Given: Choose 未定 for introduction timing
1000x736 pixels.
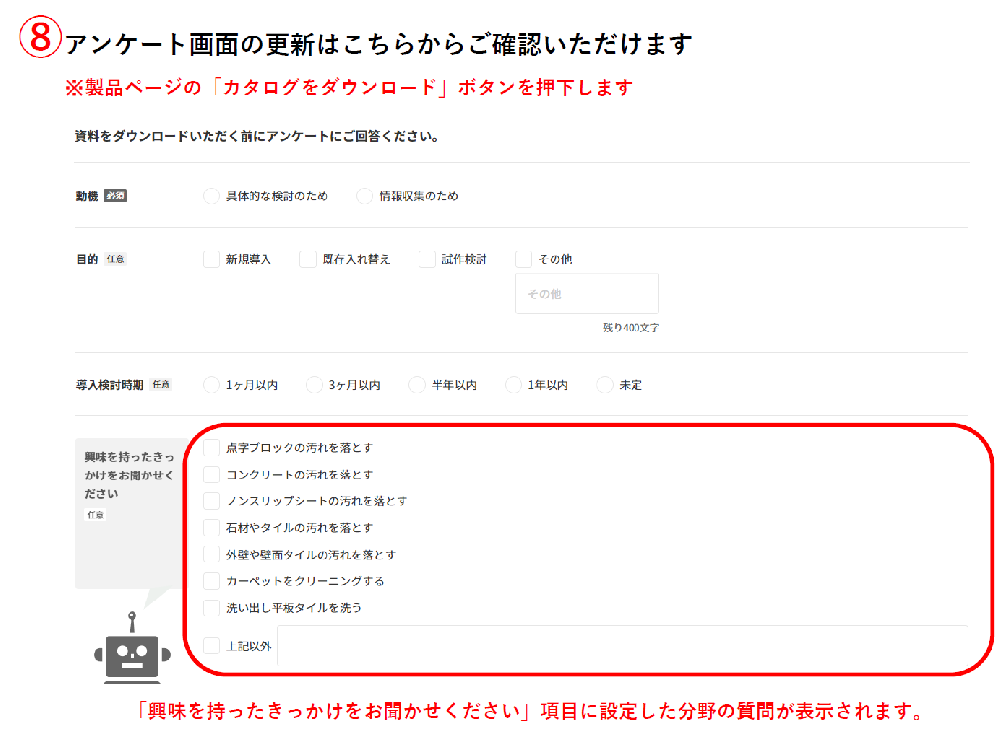Looking at the screenshot, I should [604, 385].
